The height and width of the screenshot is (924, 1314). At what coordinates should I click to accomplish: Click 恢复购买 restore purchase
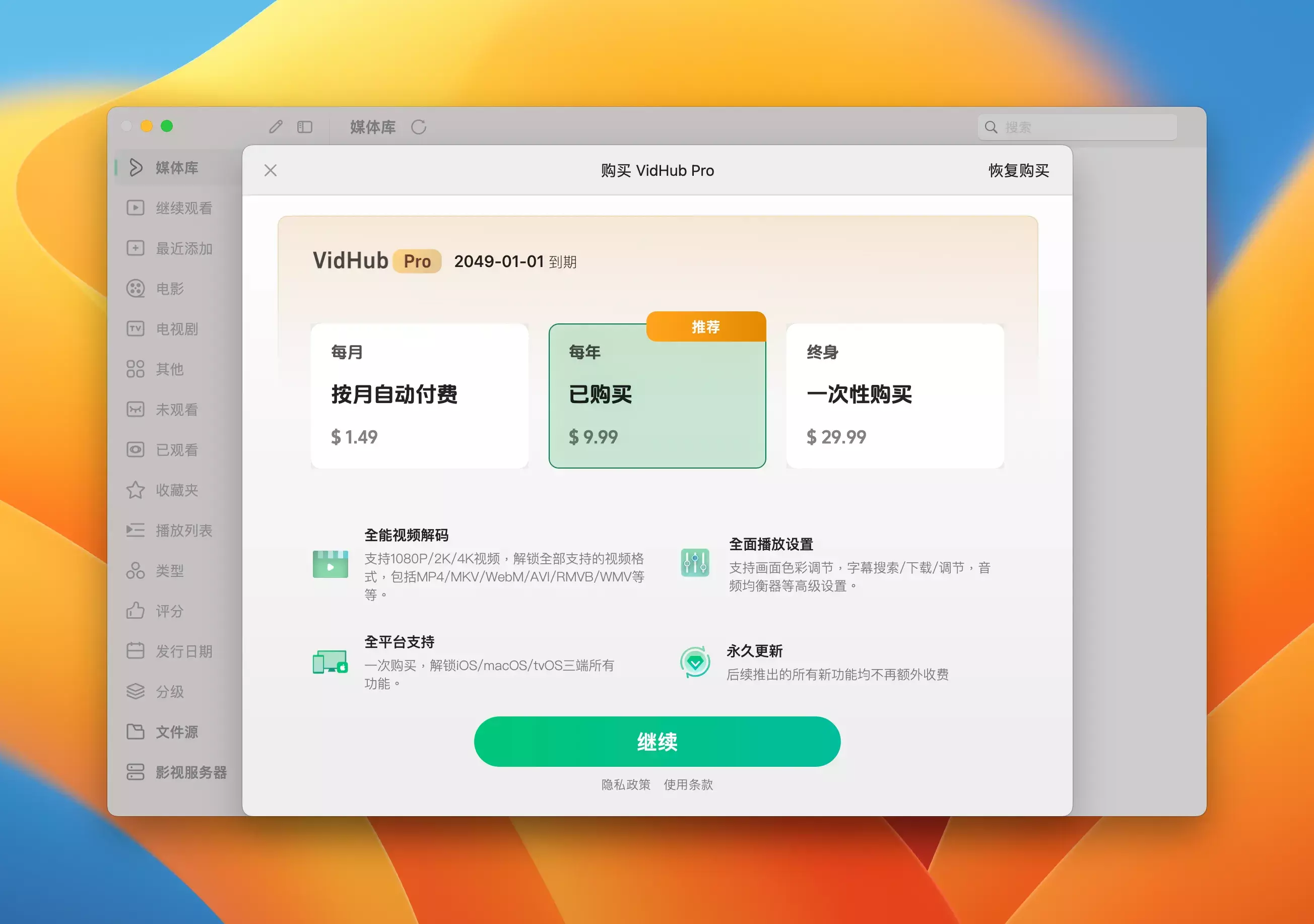coord(1018,170)
